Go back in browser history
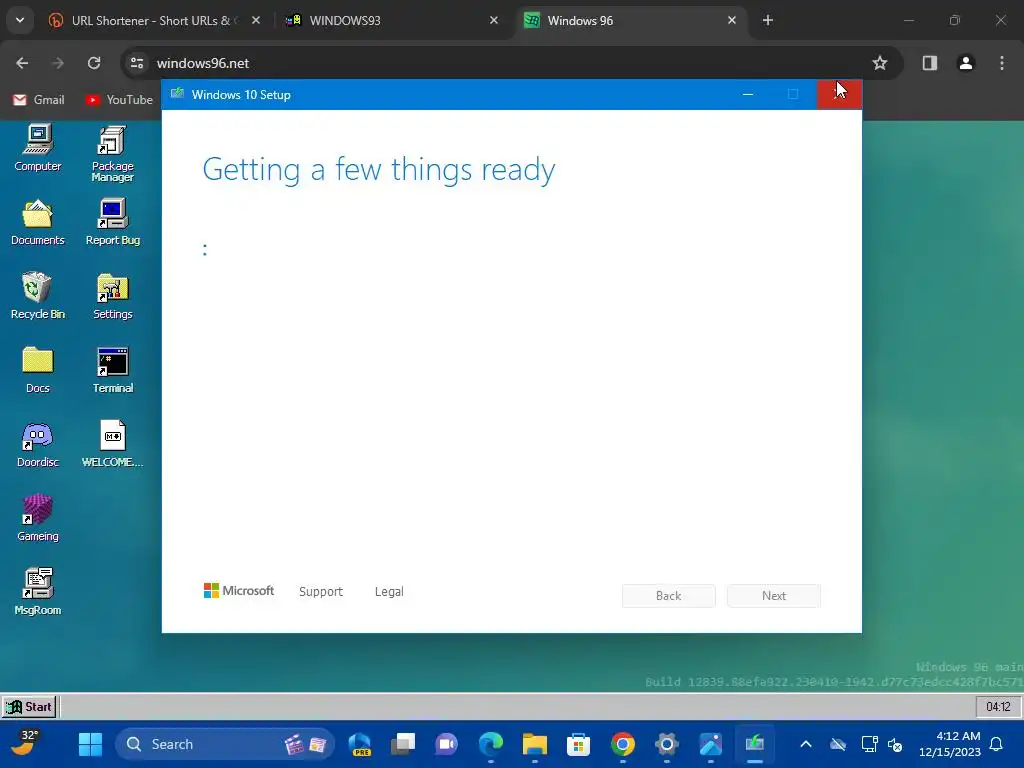This screenshot has height=768, width=1024. [22, 63]
